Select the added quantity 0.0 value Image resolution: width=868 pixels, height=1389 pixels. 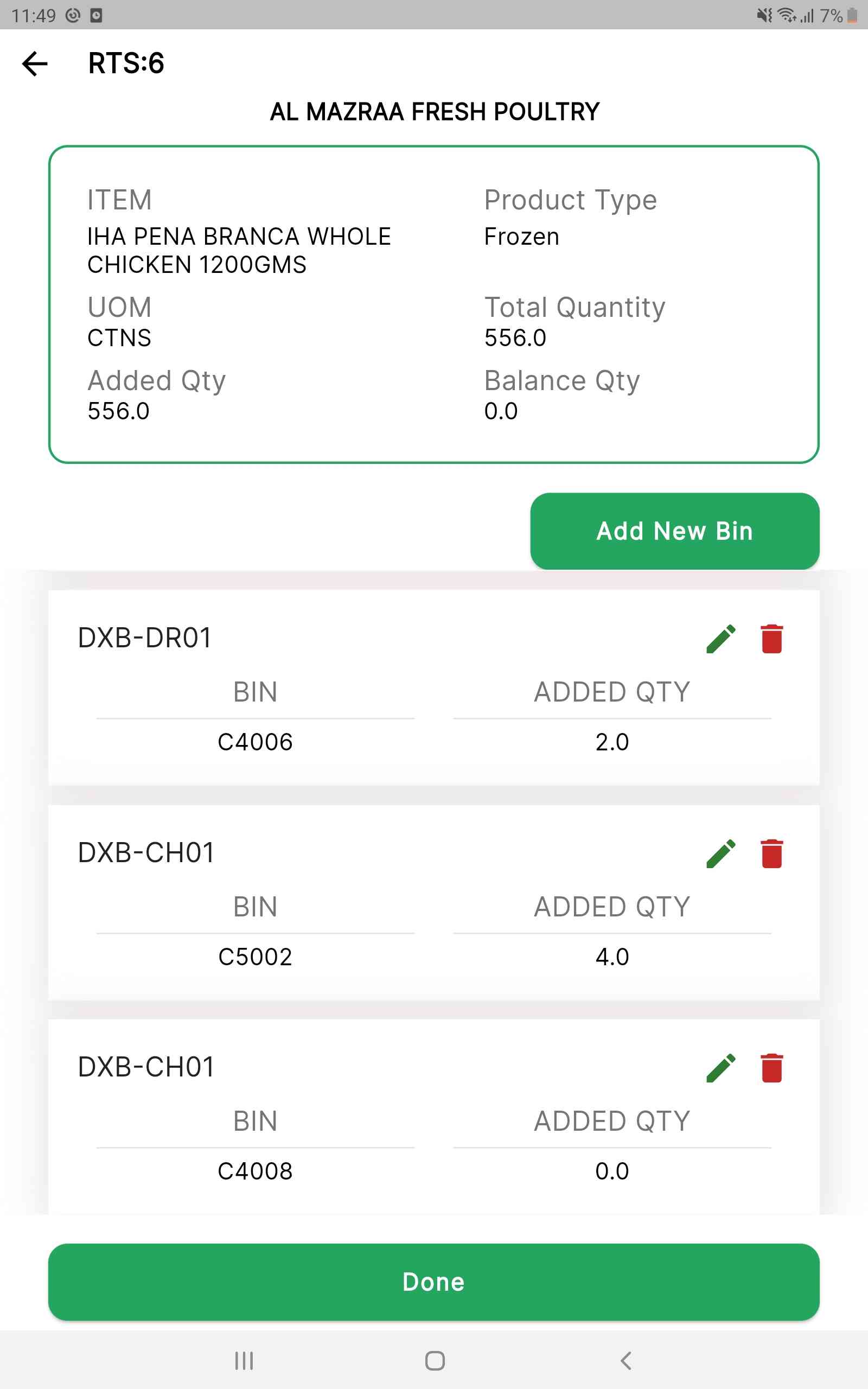pos(612,1171)
